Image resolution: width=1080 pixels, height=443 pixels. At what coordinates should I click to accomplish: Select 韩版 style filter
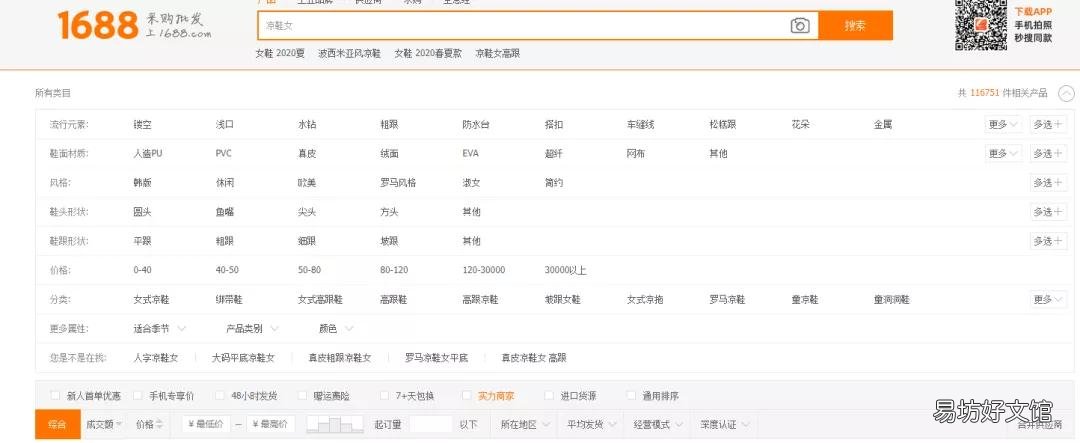click(143, 183)
